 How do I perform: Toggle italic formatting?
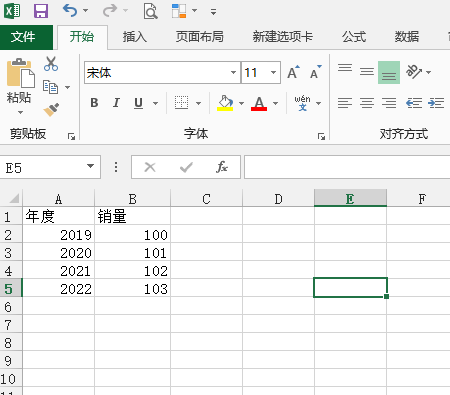[x=116, y=103]
